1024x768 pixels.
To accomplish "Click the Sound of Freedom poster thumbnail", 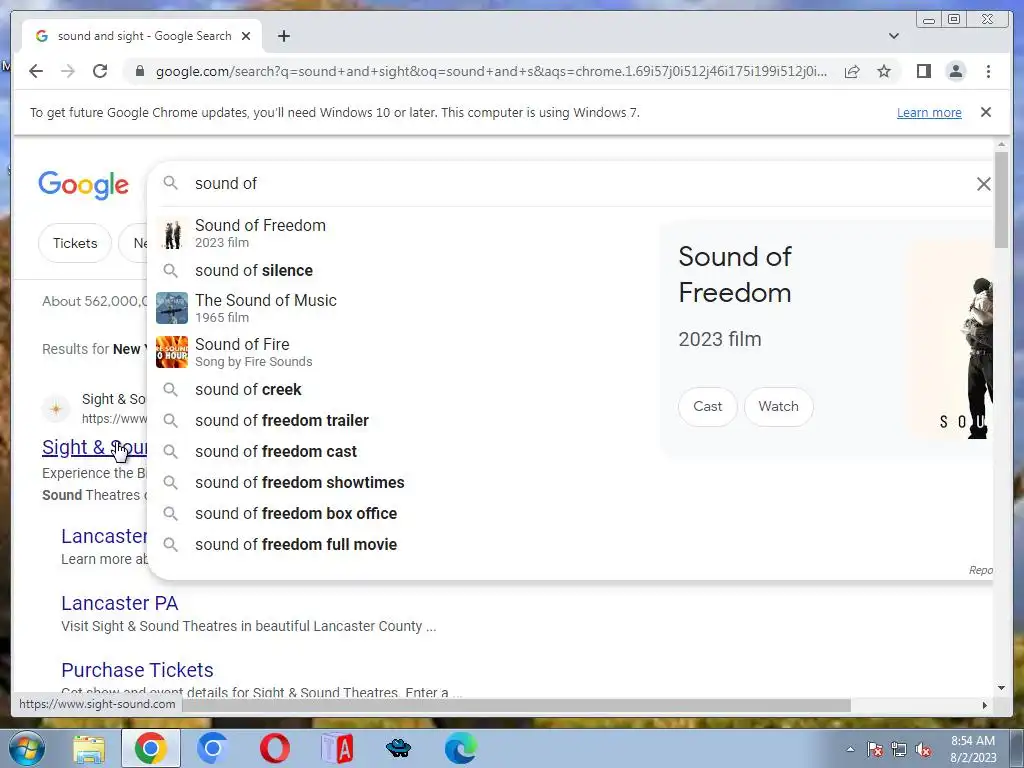I will point(172,234).
